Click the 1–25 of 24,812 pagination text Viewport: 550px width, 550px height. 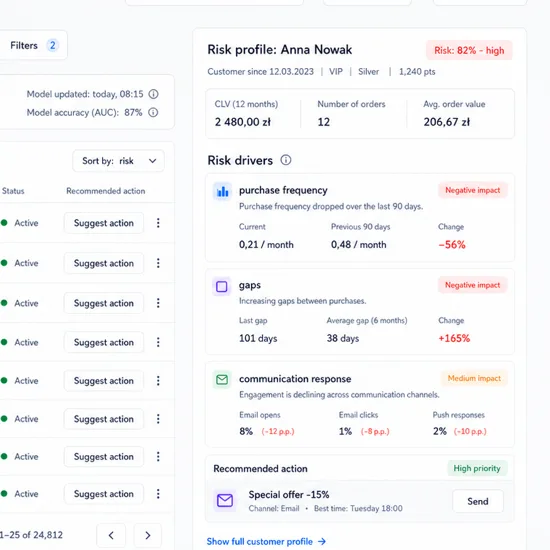(31, 535)
